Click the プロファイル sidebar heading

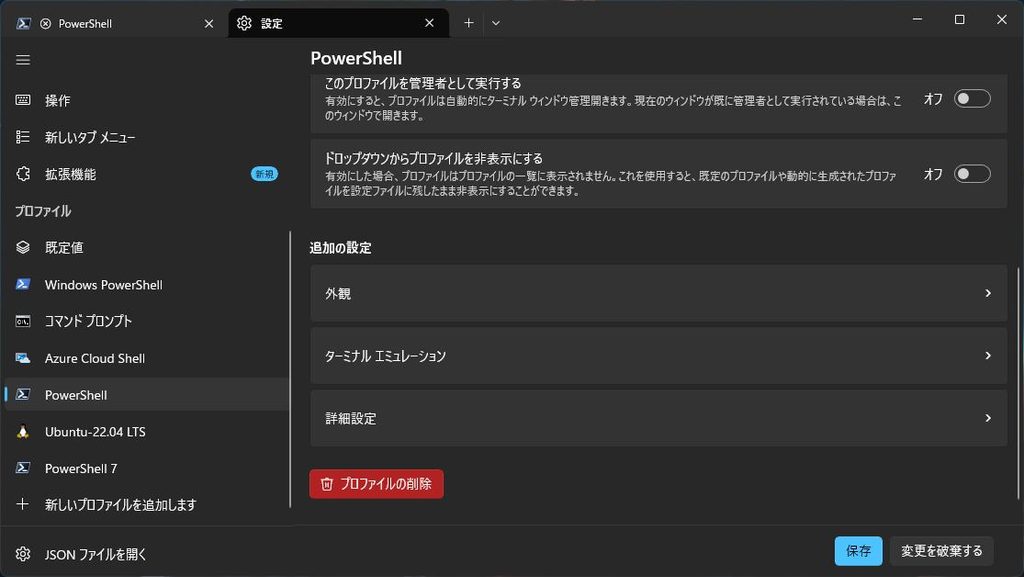(x=43, y=211)
